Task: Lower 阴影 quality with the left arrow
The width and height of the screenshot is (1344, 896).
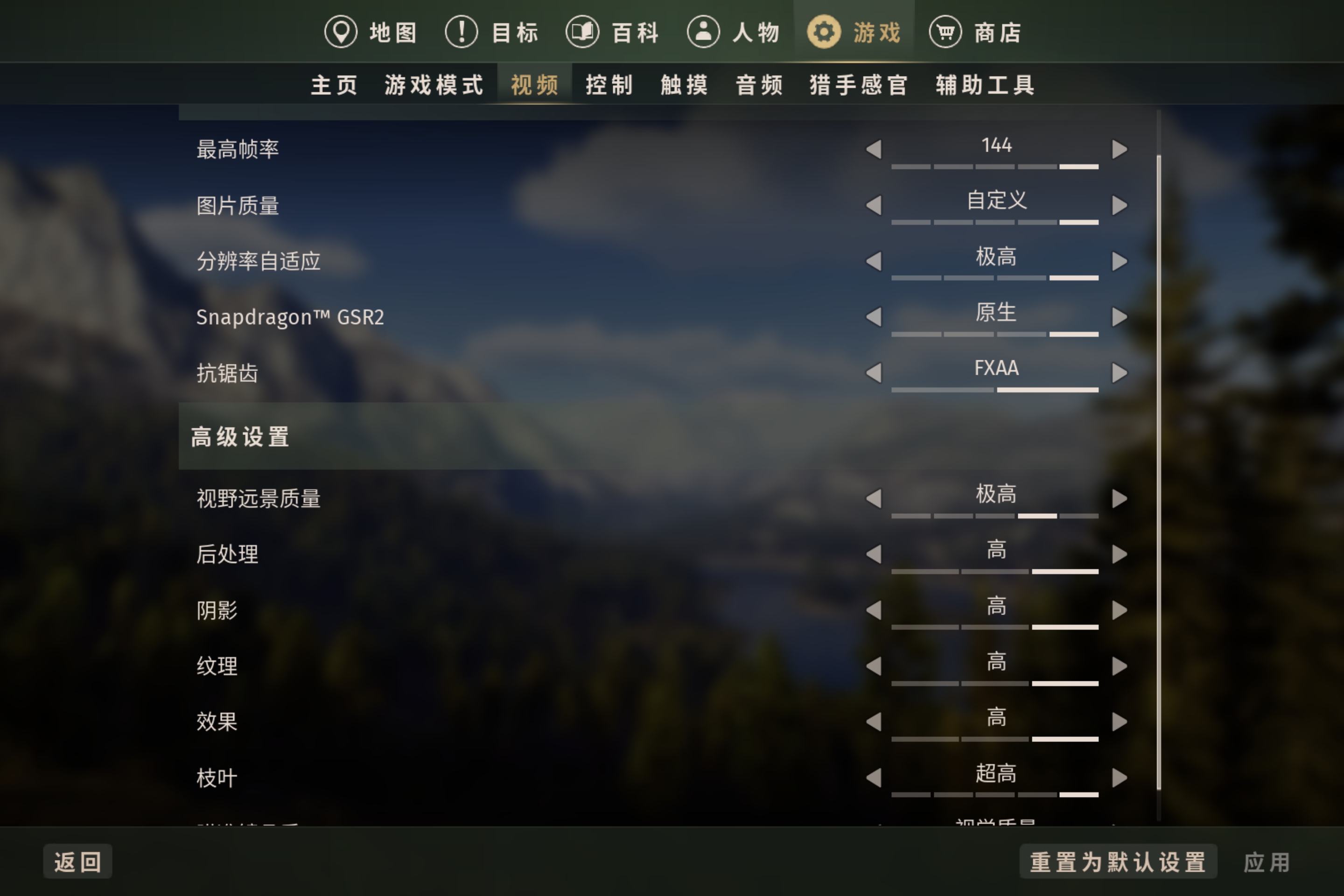Action: tap(874, 610)
